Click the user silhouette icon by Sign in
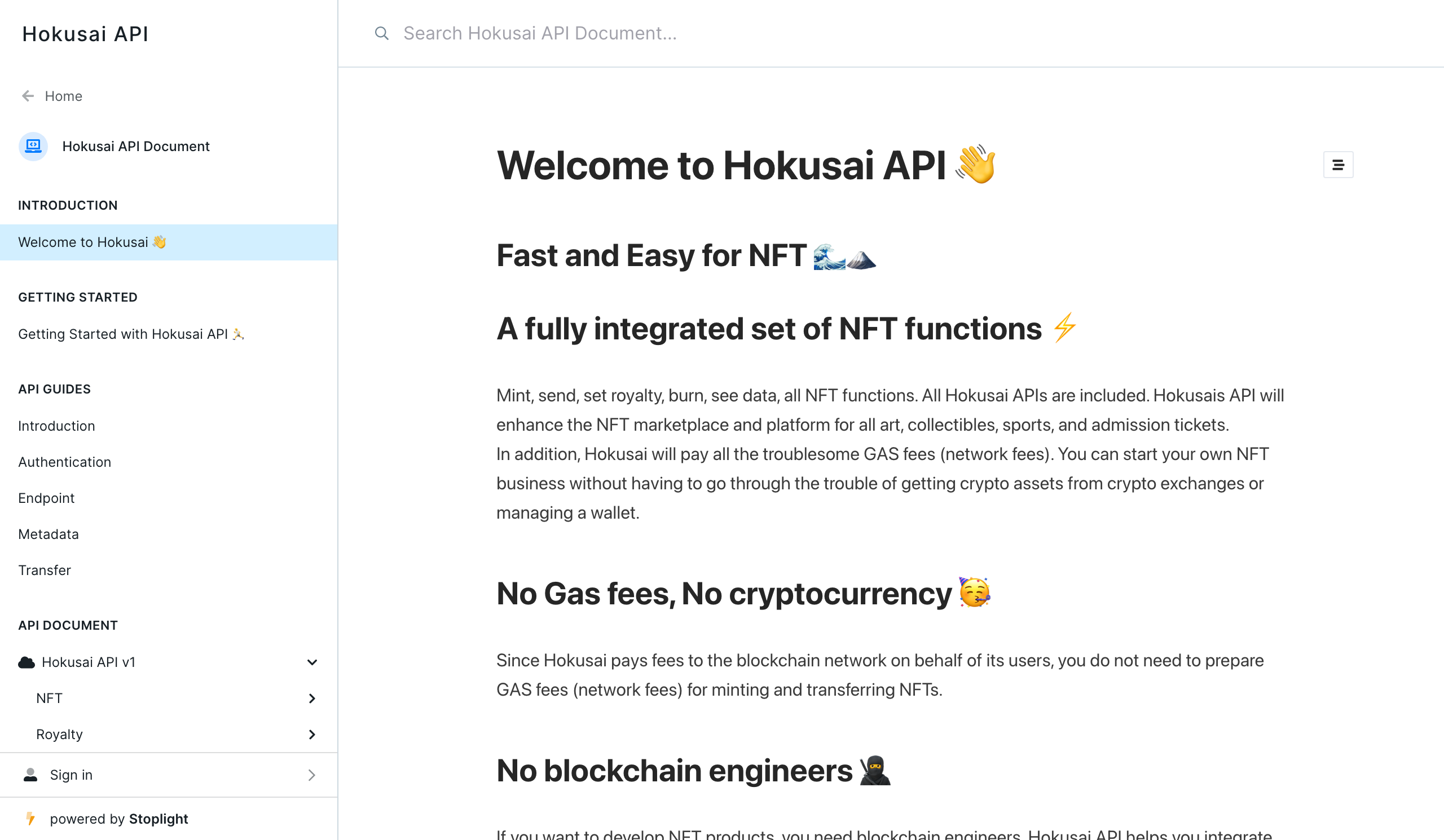The height and width of the screenshot is (840, 1444). tap(30, 775)
